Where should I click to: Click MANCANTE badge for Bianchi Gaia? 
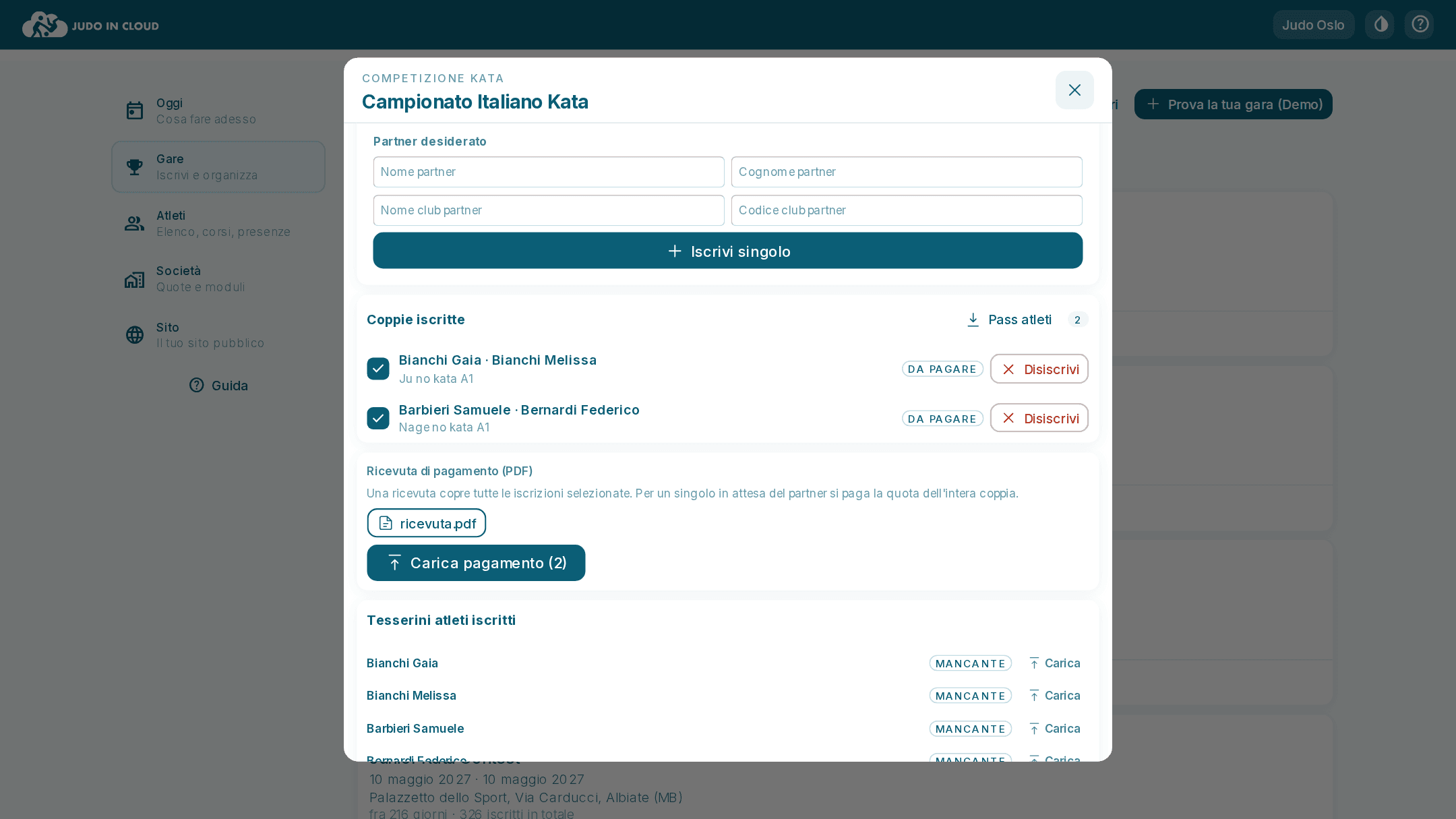tap(970, 663)
